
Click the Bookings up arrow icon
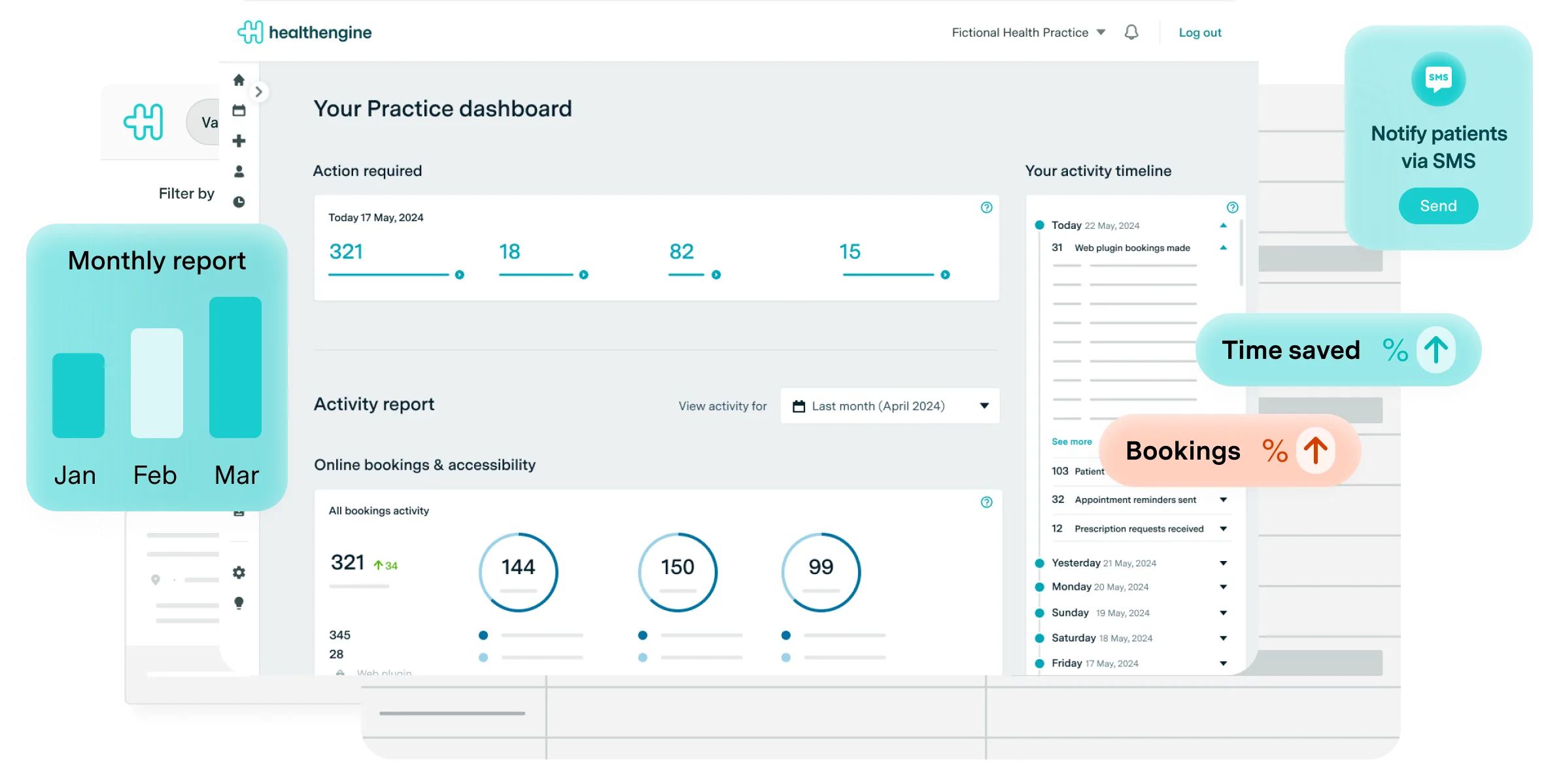(1315, 451)
